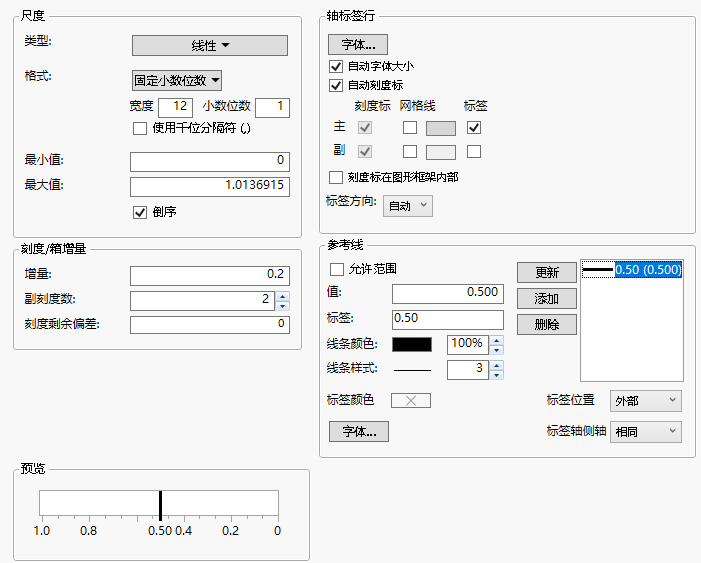Click the 副刻度数 input field
The image size is (701, 563).
(x=203, y=301)
